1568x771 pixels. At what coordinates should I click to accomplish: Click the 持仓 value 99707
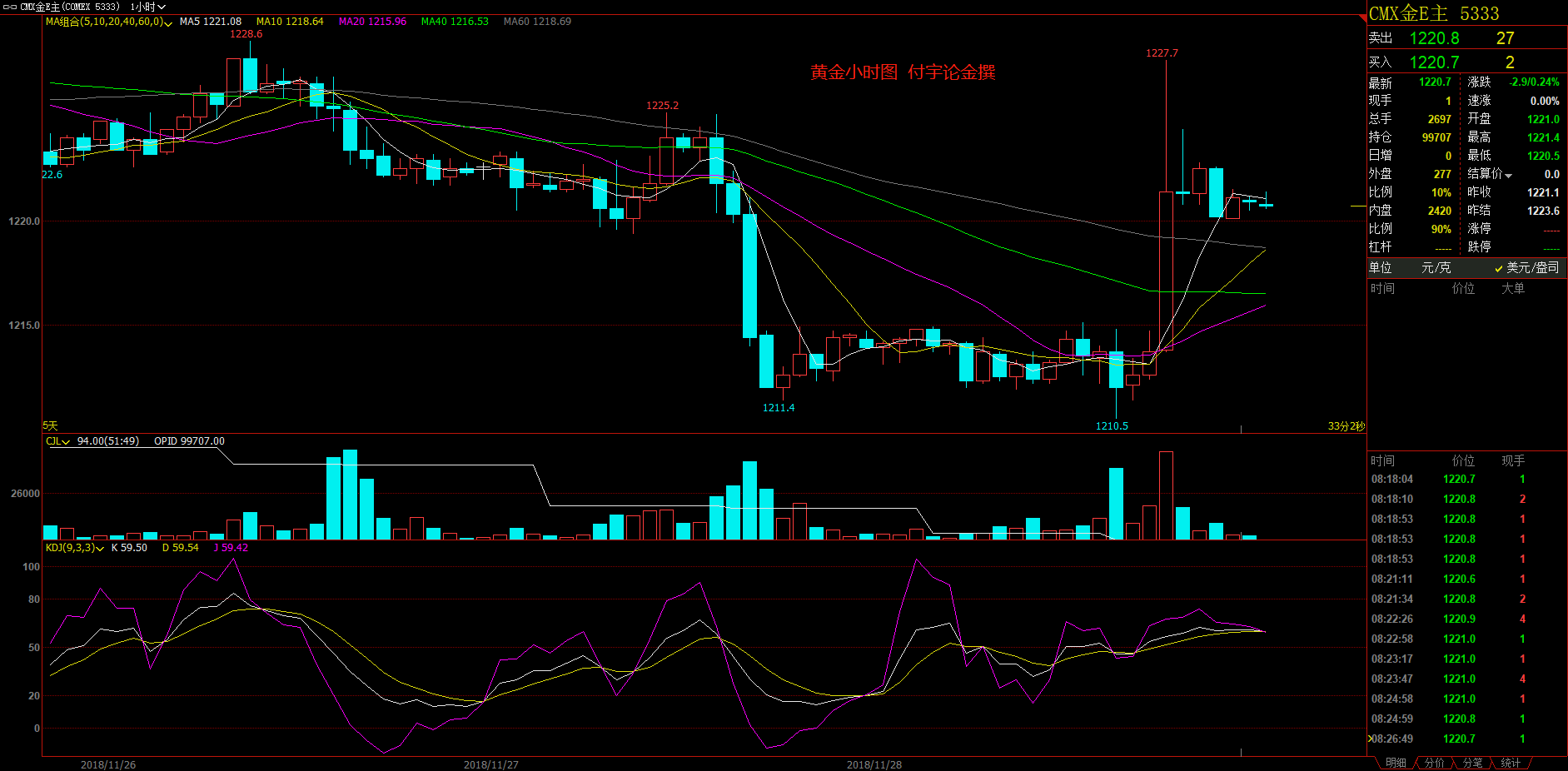[x=1436, y=137]
